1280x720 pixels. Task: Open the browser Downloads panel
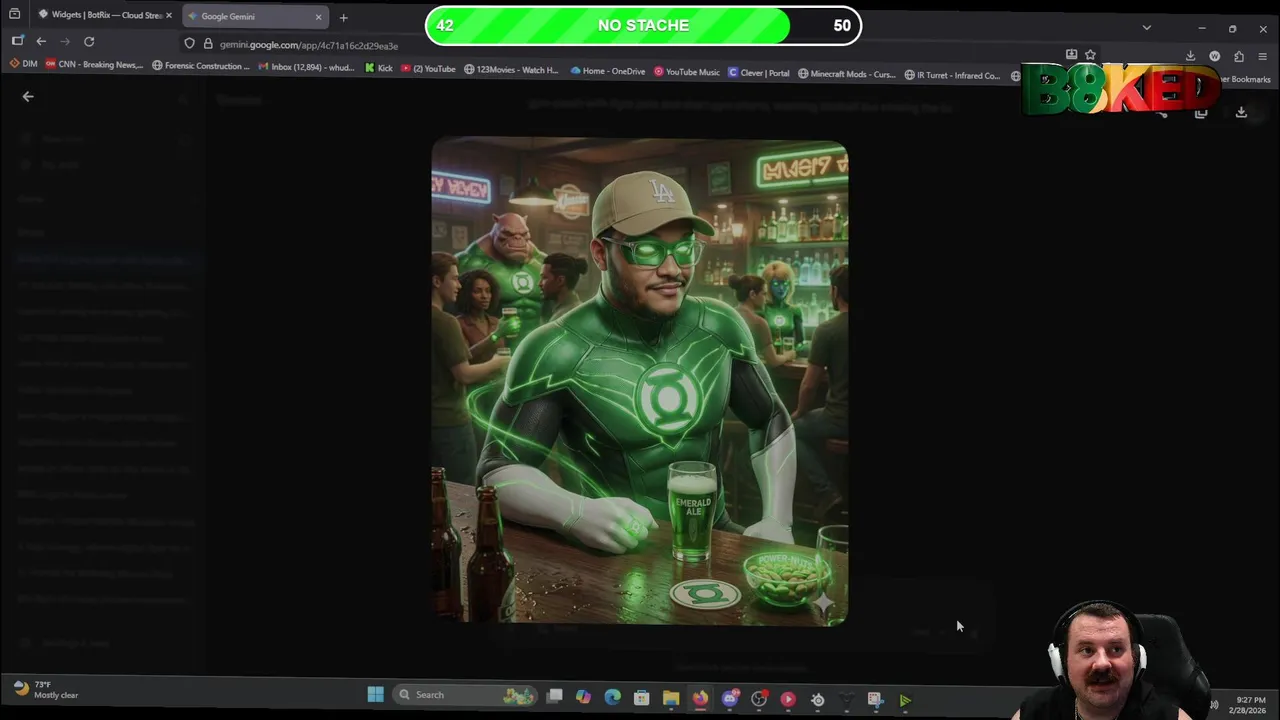(1190, 56)
